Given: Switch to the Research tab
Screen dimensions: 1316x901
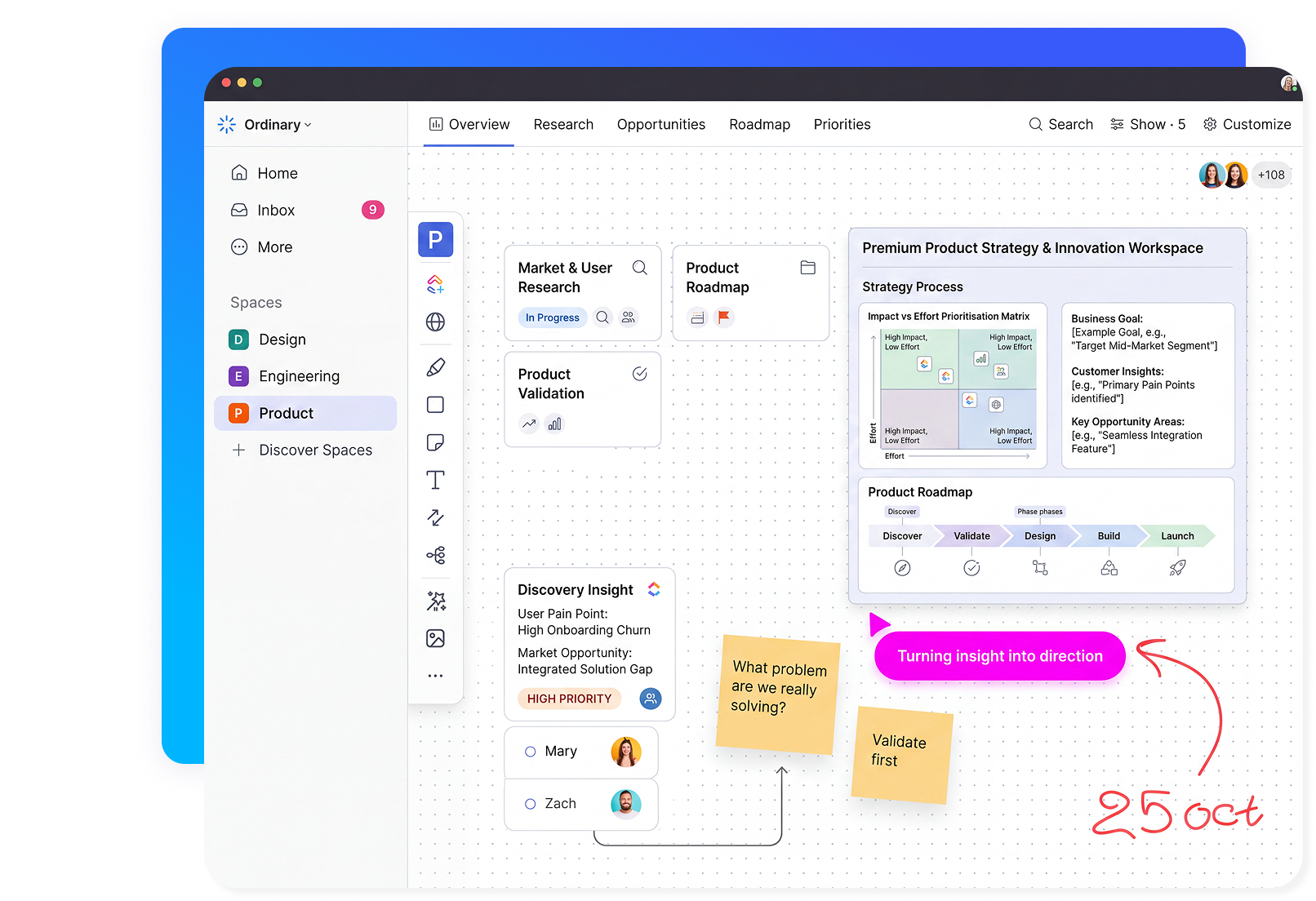Looking at the screenshot, I should (x=563, y=124).
